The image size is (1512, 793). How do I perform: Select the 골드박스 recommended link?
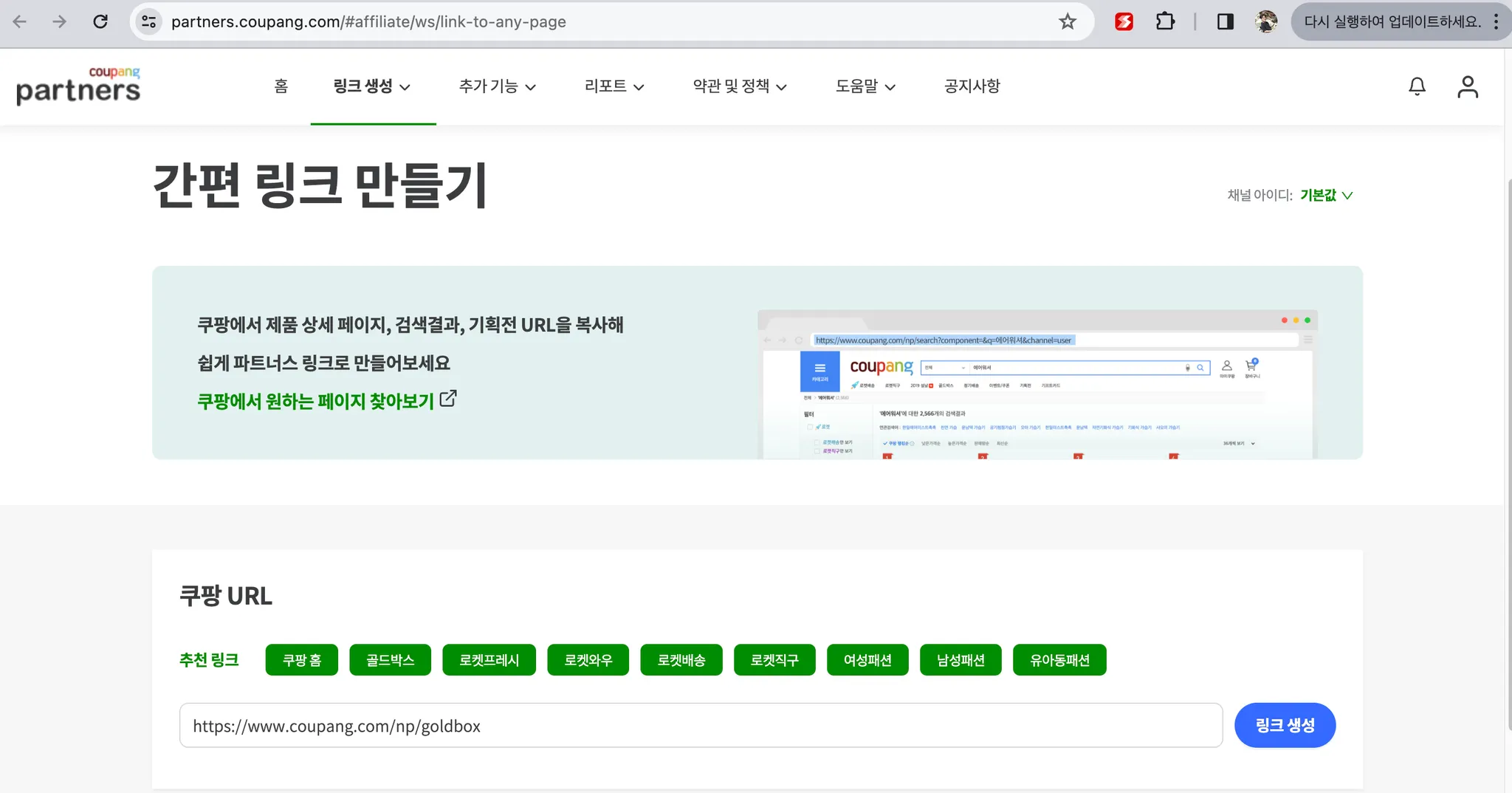click(x=391, y=660)
